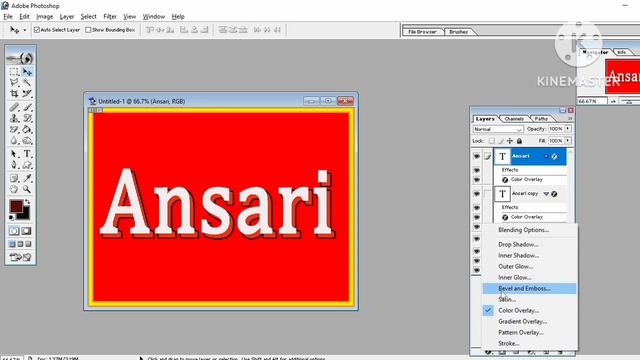Select the Crop tool
This screenshot has height=360, width=640.
point(14,93)
